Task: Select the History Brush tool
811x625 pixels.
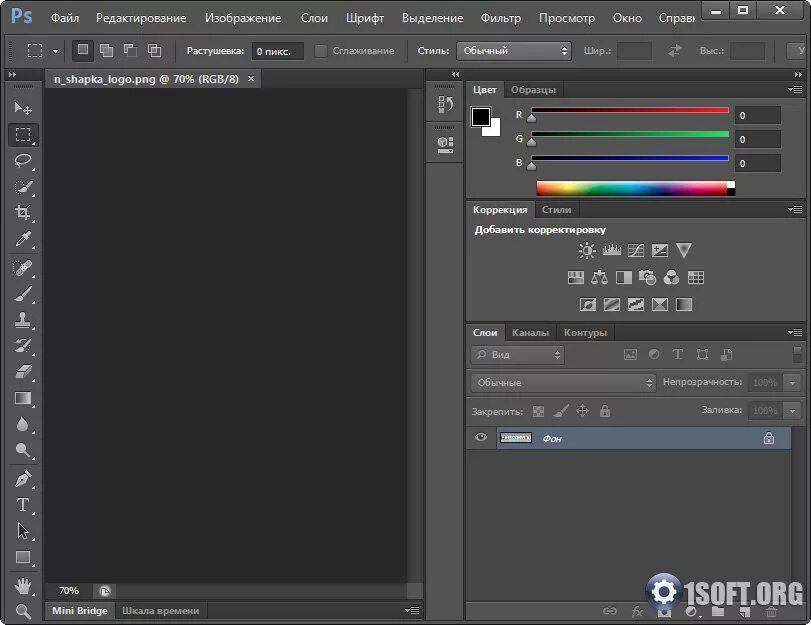Action: (23, 346)
